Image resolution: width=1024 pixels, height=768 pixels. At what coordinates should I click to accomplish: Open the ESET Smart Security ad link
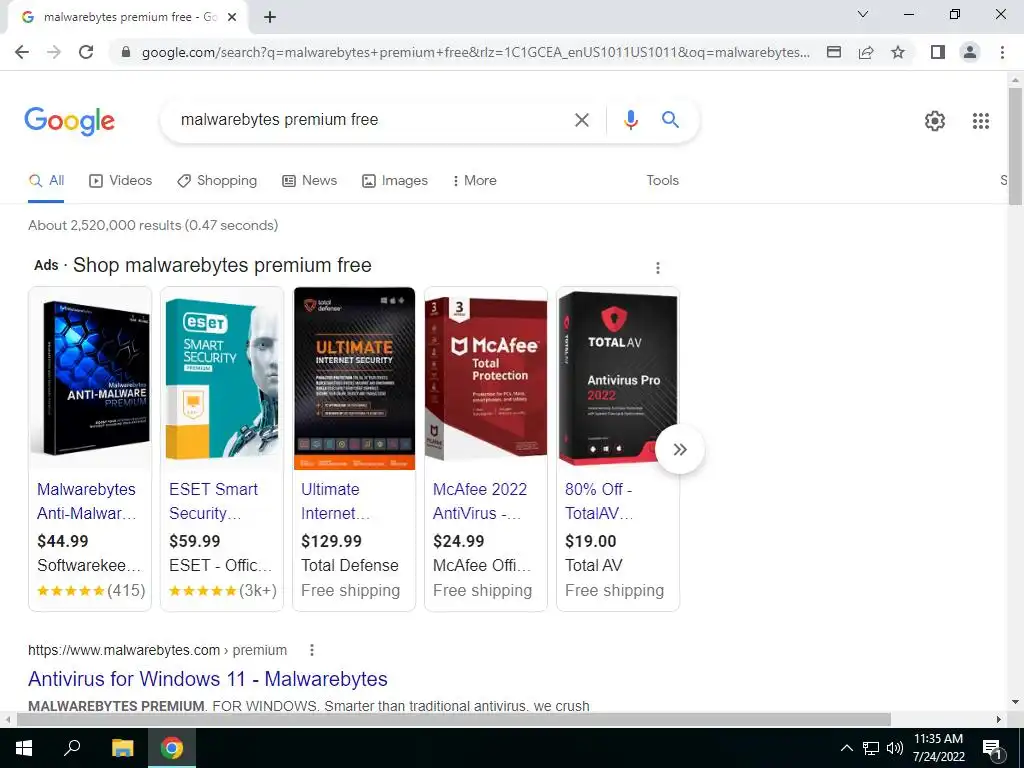click(x=214, y=502)
